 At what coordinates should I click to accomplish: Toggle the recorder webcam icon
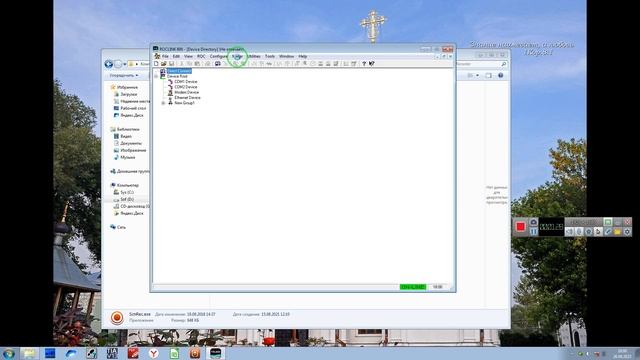[x=589, y=231]
